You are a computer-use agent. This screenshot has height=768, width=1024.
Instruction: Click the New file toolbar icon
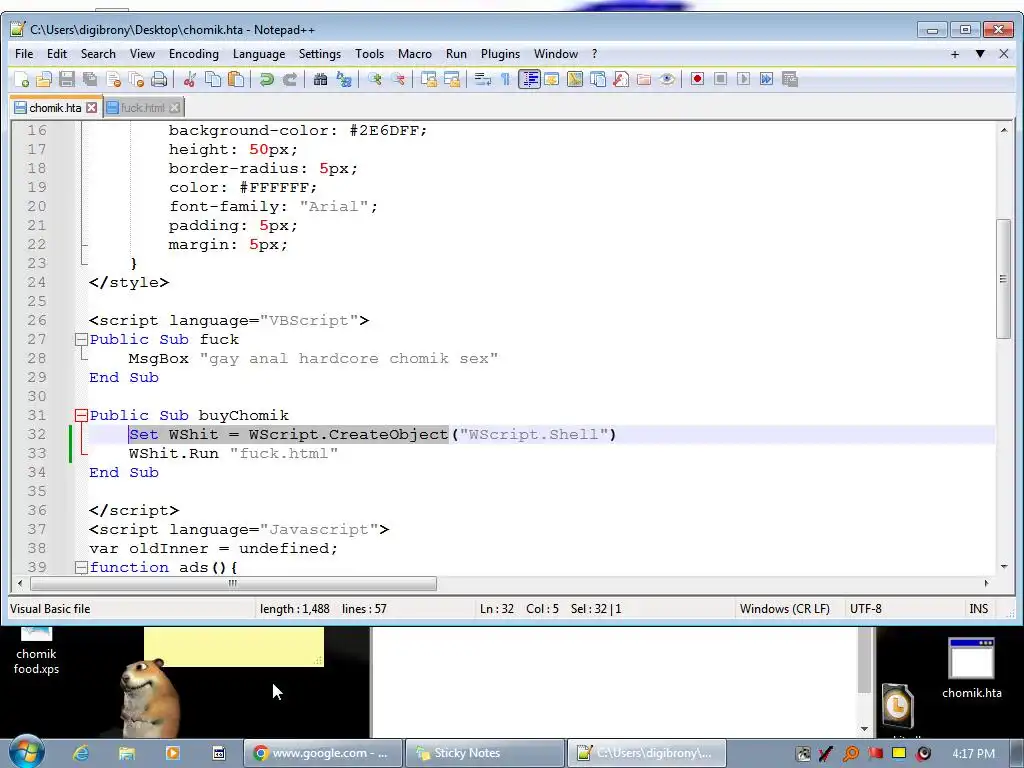click(x=22, y=80)
